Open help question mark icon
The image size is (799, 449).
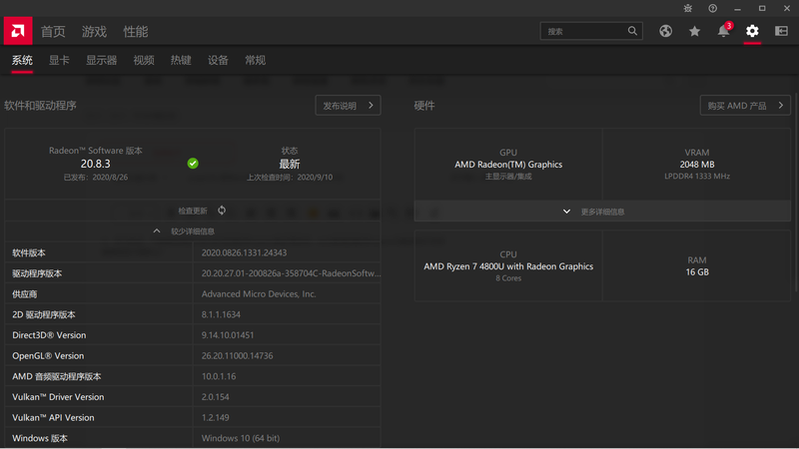coord(712,8)
